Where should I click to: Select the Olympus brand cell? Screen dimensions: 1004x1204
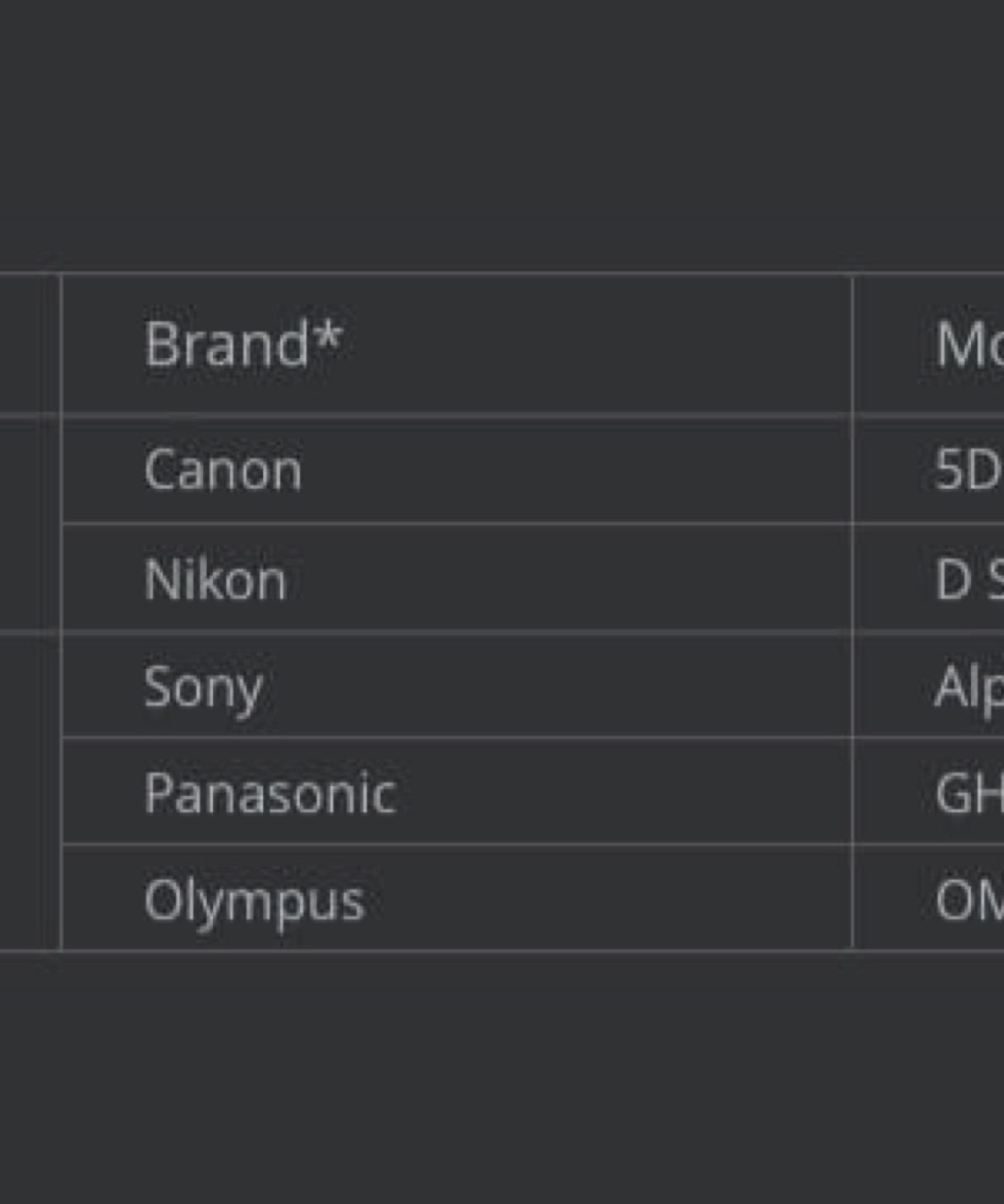[254, 900]
